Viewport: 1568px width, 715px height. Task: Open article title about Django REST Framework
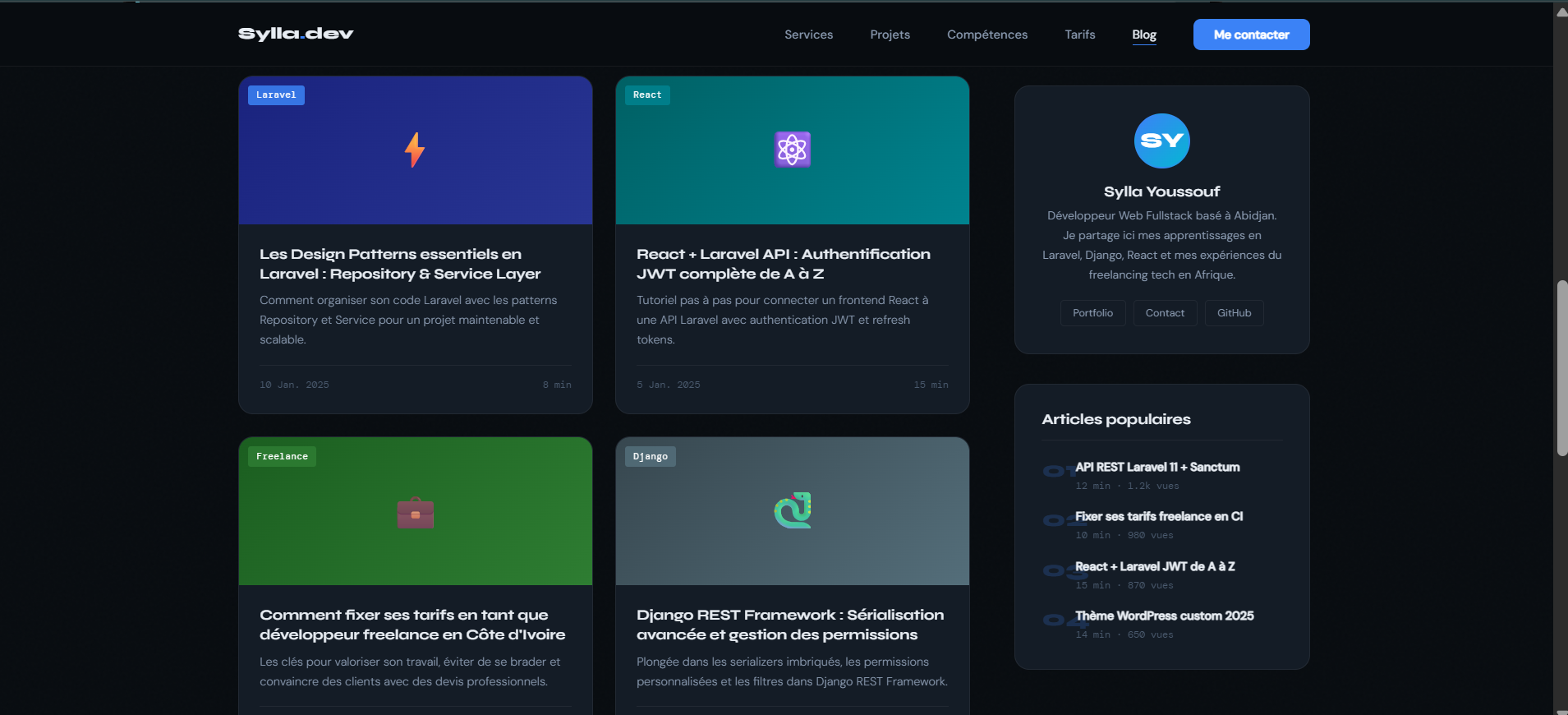click(x=789, y=625)
